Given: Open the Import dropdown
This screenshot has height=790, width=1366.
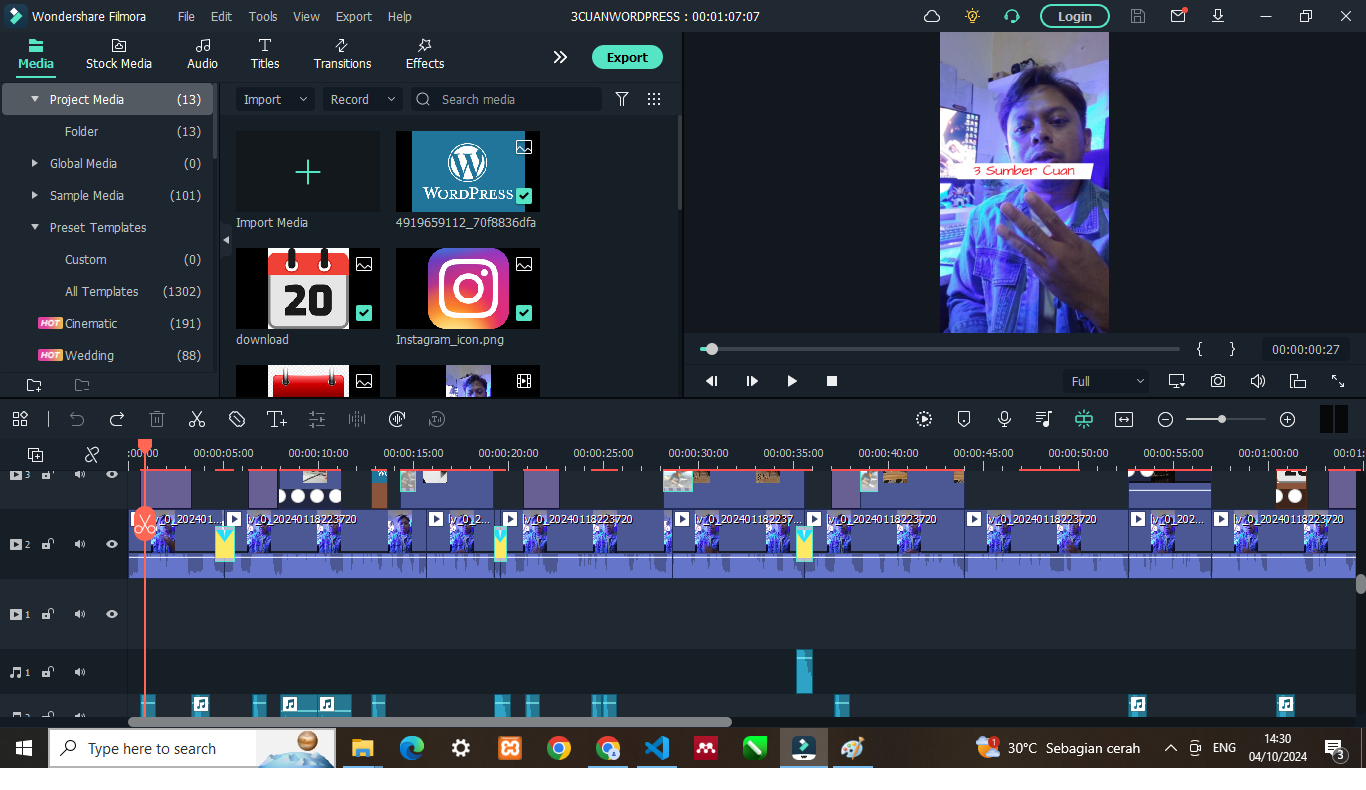Looking at the screenshot, I should point(275,99).
